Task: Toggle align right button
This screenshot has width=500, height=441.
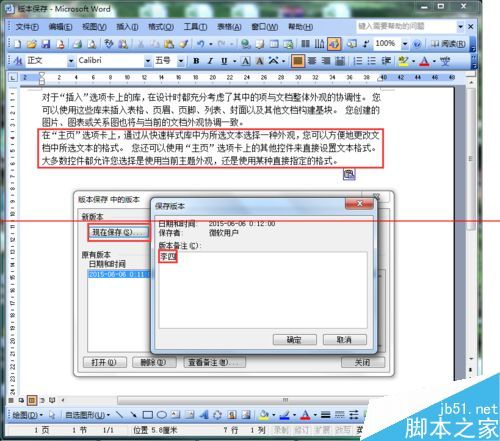Action: coord(326,61)
